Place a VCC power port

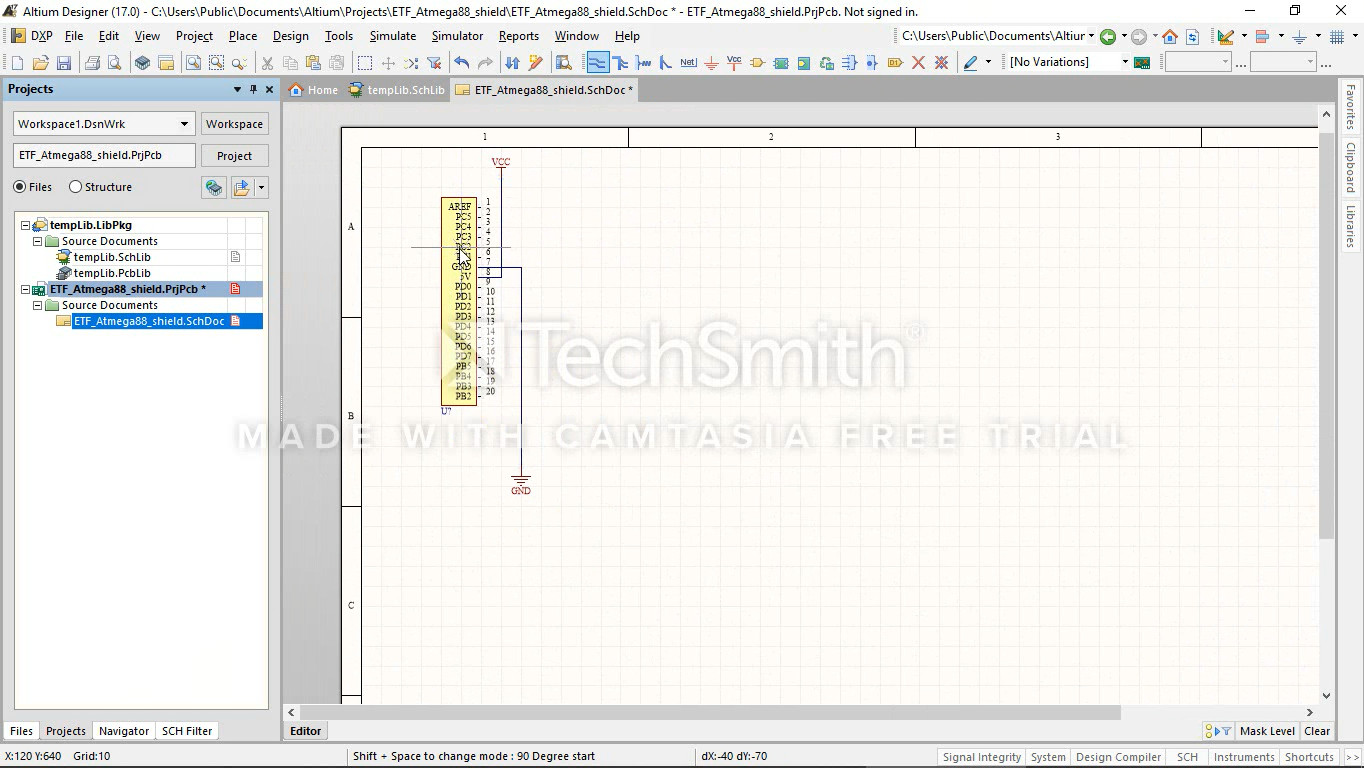click(x=734, y=63)
